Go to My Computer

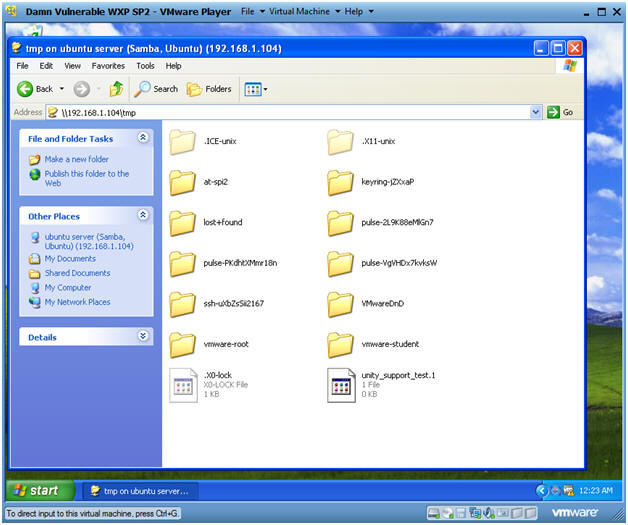tap(68, 288)
